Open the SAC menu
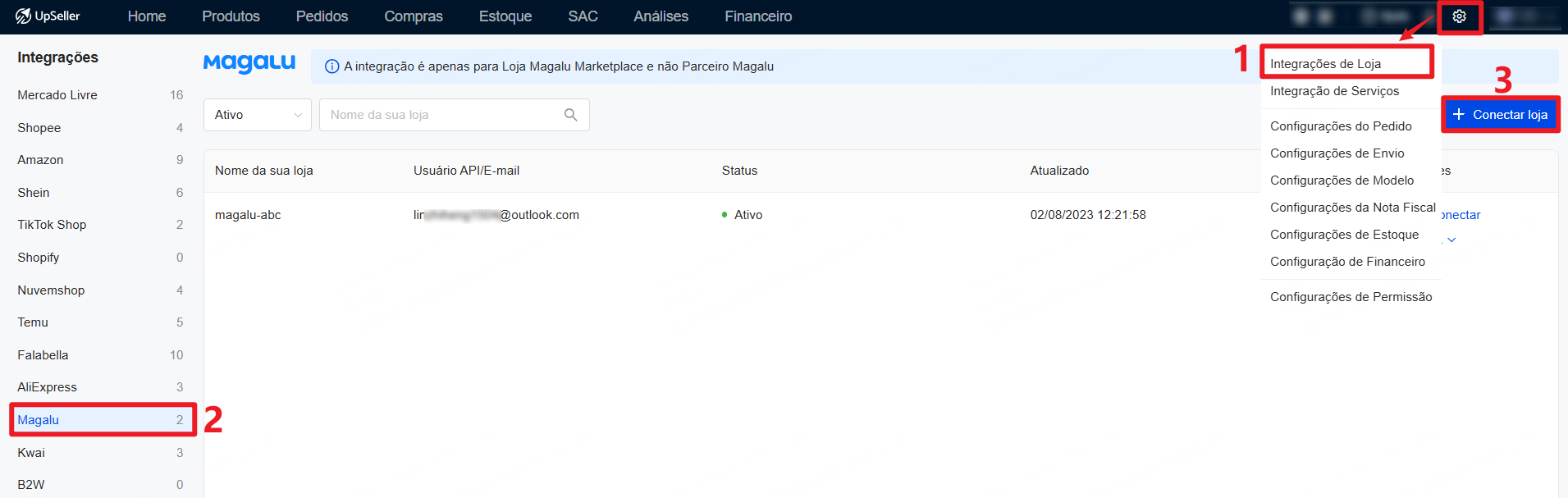 583,16
